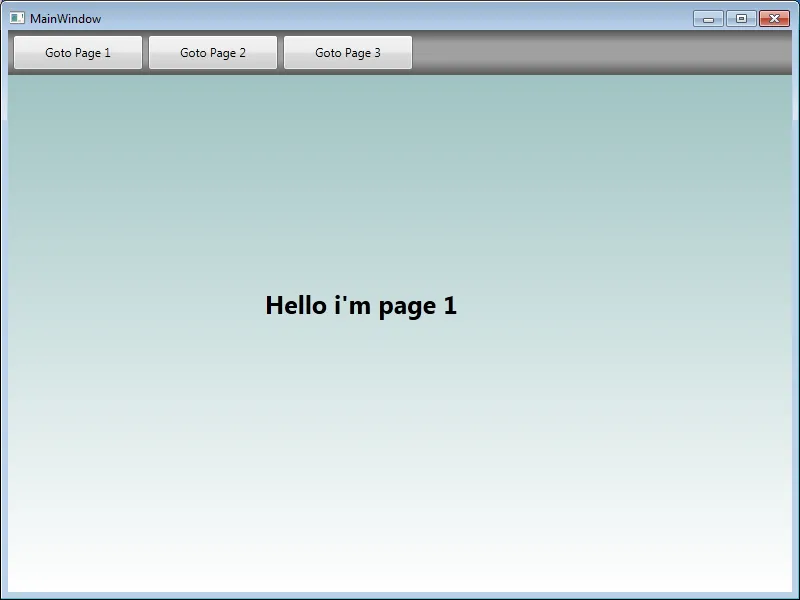Click the Goto Page 1 button
Screen dimensions: 800x600
pos(78,53)
